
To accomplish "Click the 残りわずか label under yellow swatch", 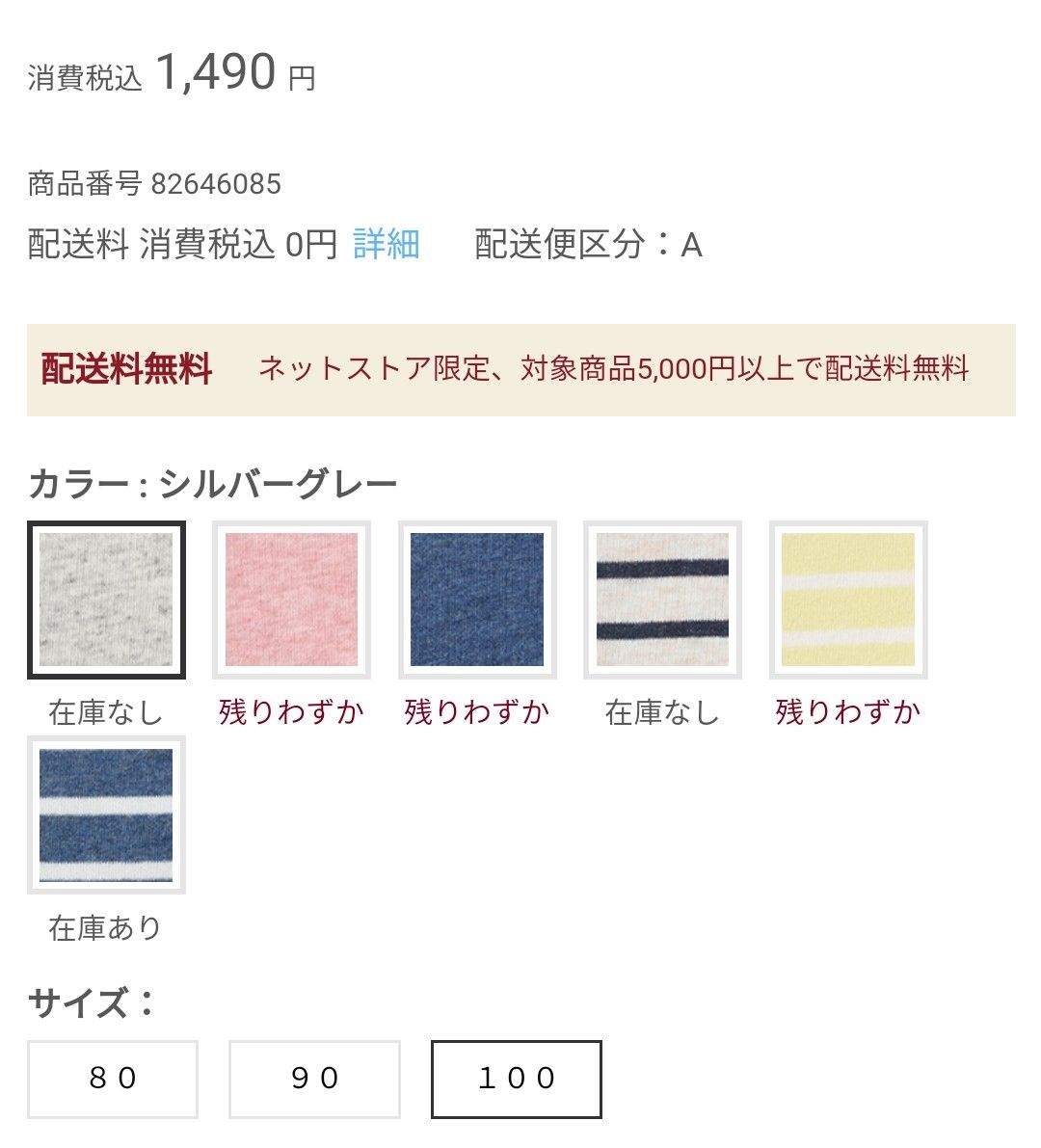I will 848,712.
